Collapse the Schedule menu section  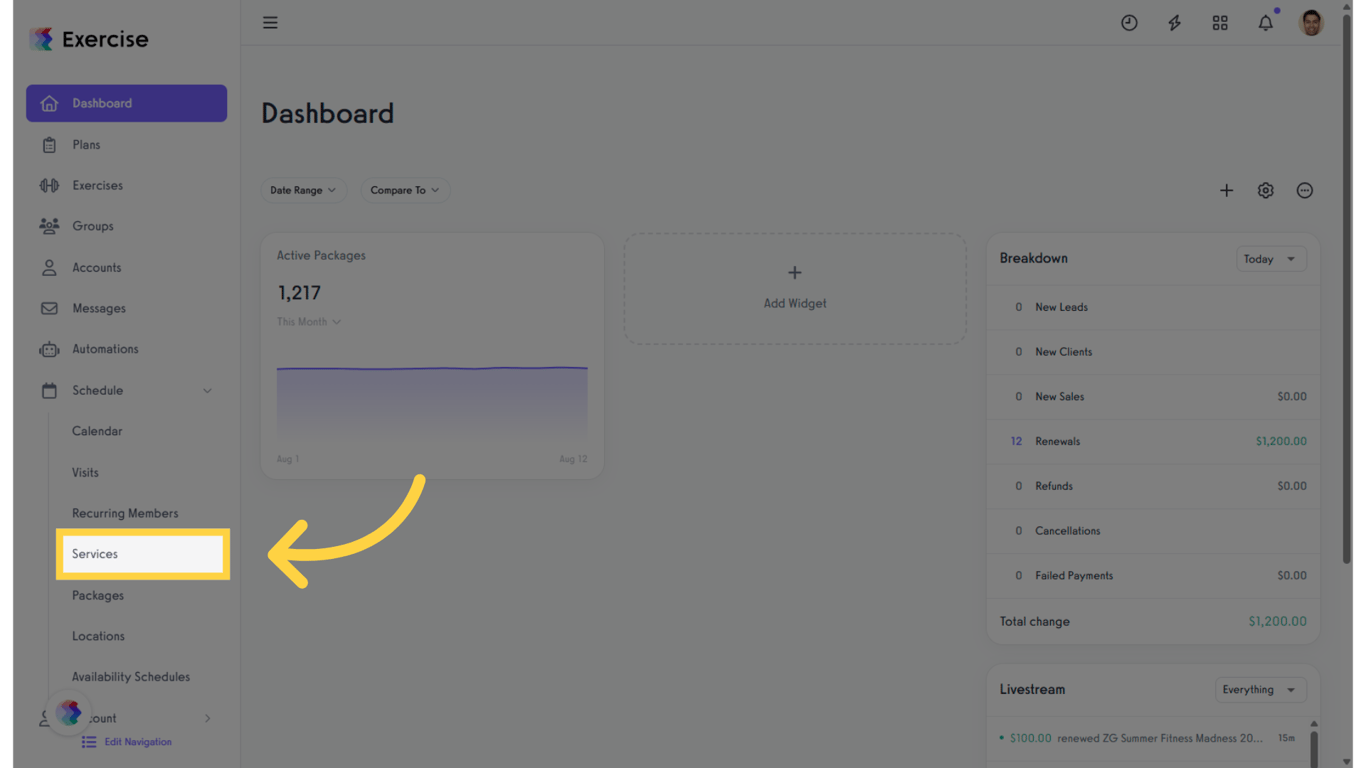(x=207, y=391)
